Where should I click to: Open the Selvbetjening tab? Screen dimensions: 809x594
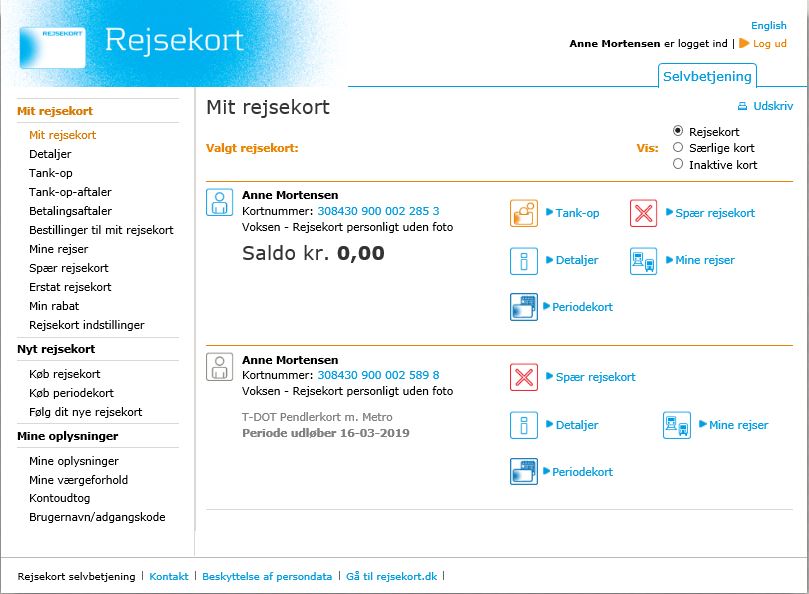[x=707, y=76]
